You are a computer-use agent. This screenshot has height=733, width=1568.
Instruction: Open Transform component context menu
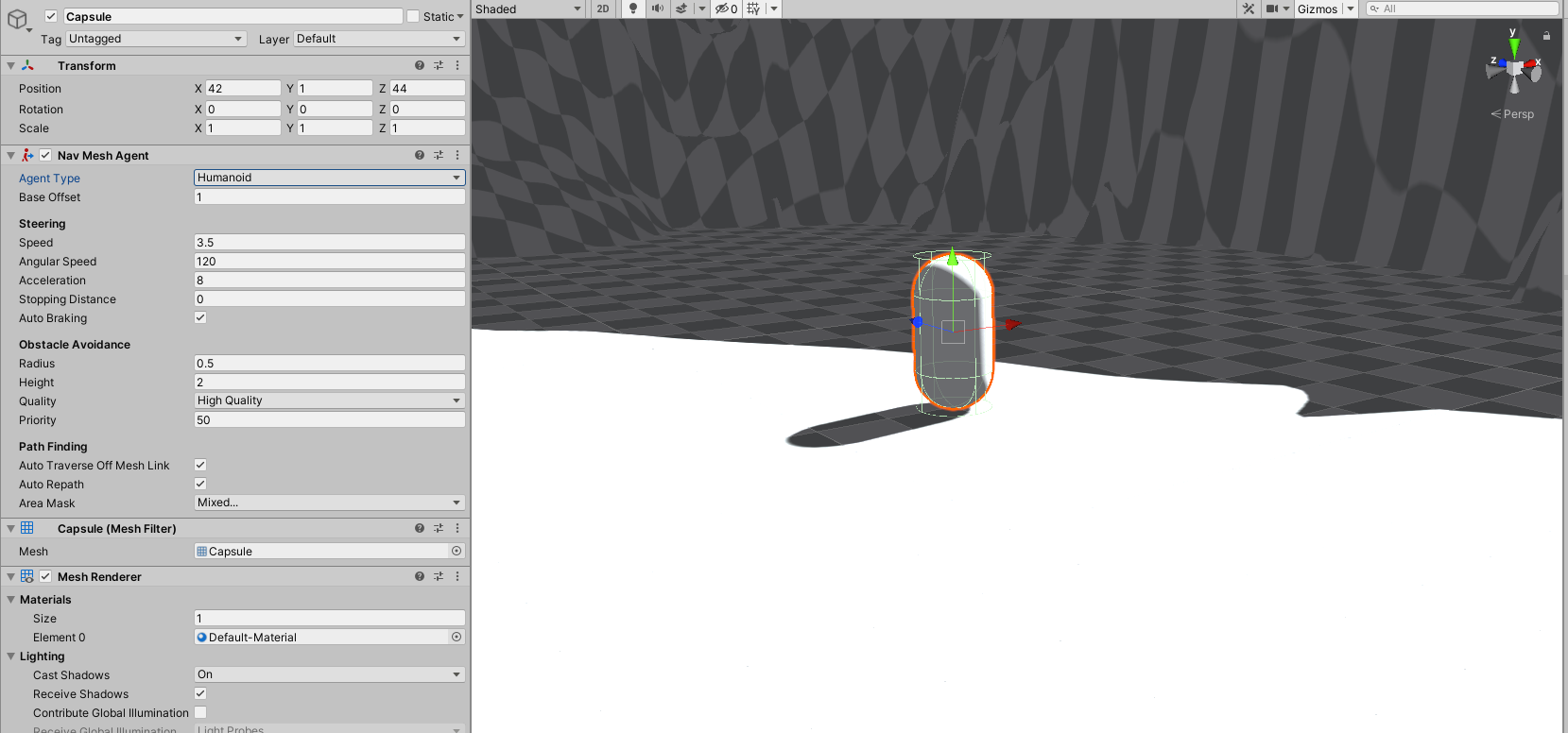pyautogui.click(x=457, y=65)
